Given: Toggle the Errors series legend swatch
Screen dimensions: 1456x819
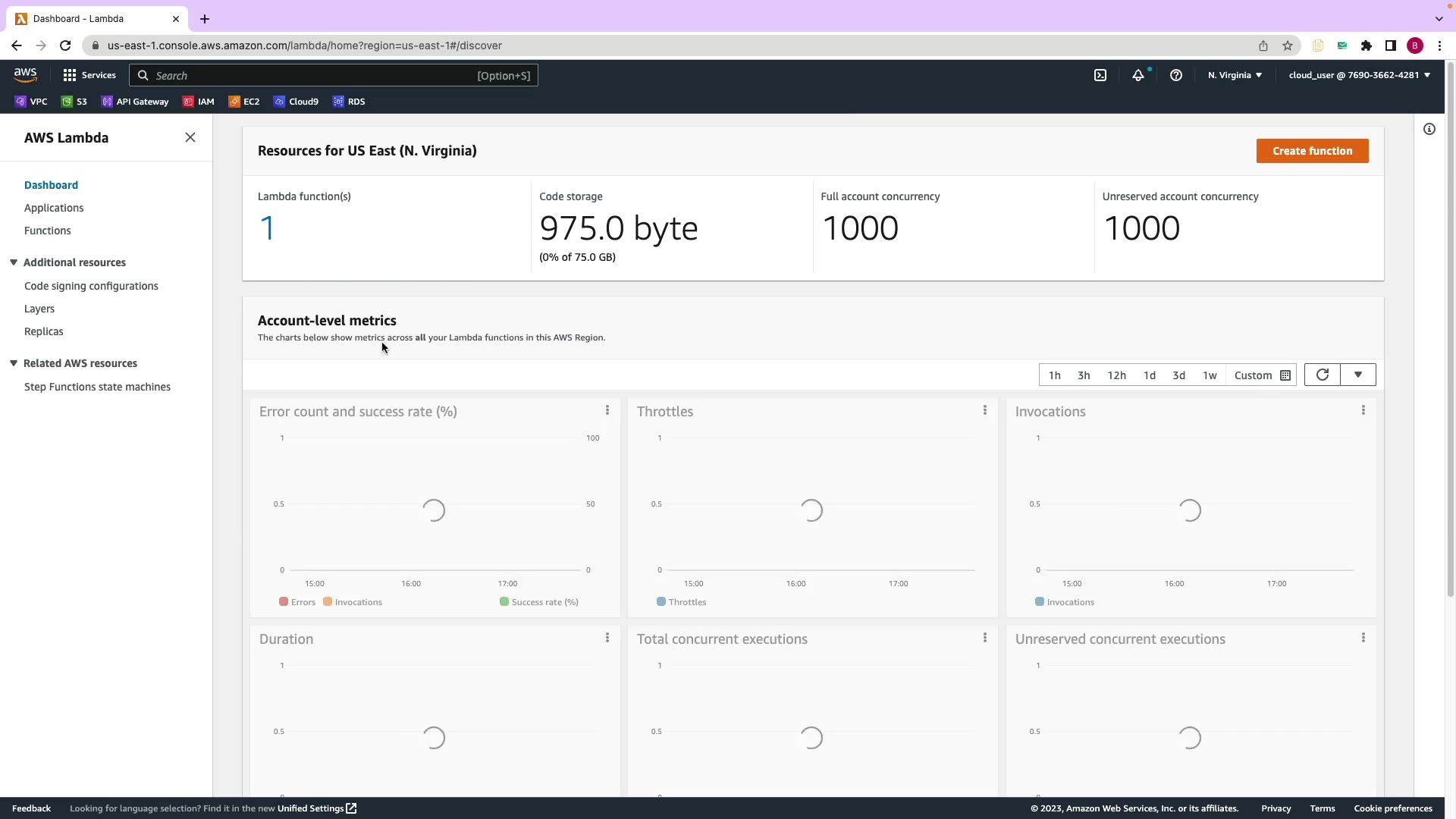Looking at the screenshot, I should coord(284,602).
